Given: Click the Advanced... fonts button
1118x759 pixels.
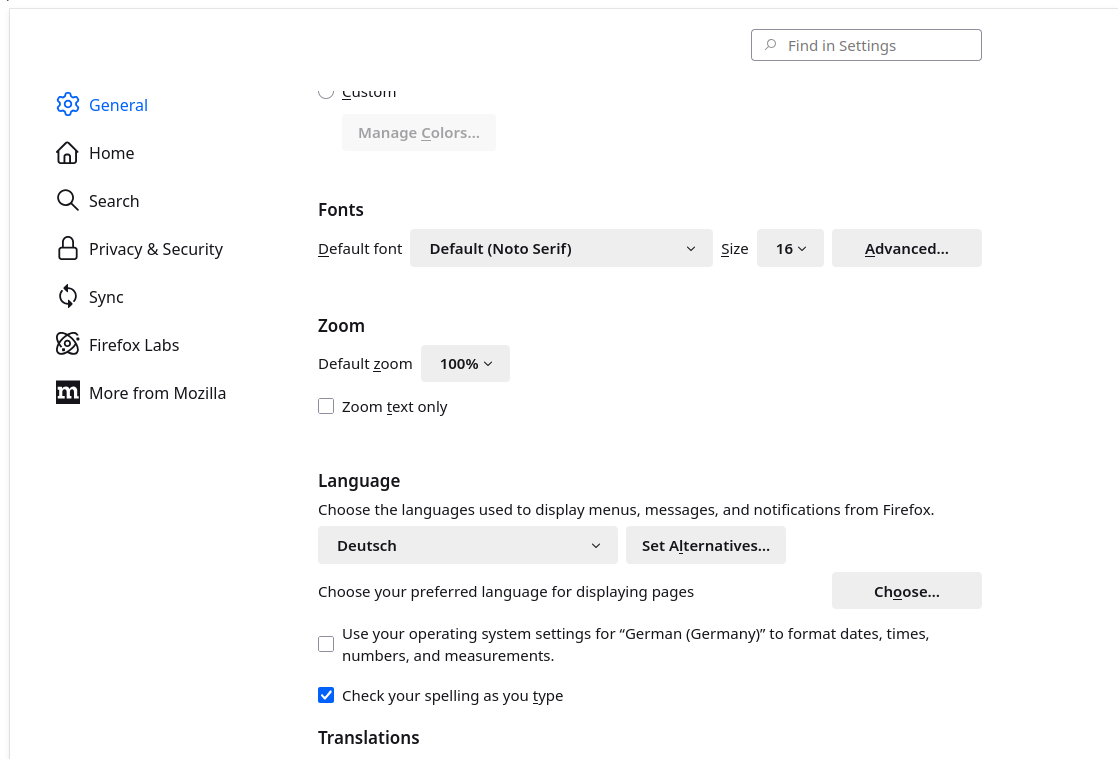Looking at the screenshot, I should [x=906, y=248].
